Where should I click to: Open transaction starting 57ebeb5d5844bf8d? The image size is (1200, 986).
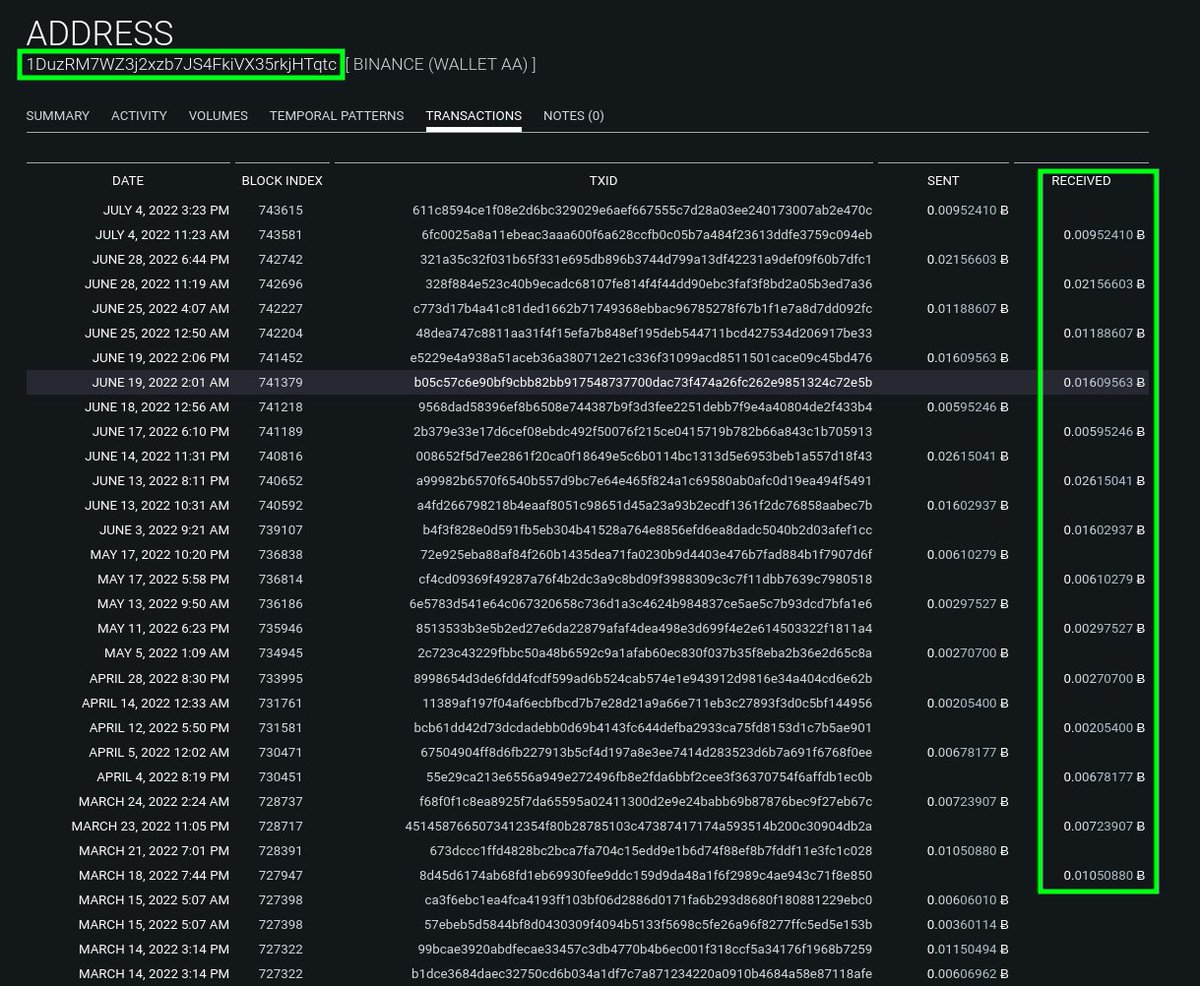click(x=649, y=924)
